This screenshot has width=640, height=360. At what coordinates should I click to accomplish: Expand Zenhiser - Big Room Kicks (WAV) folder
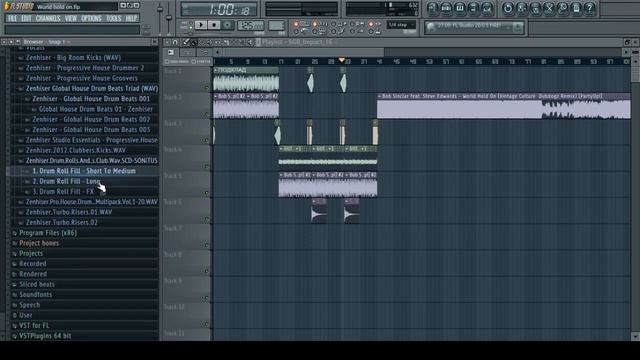point(73,58)
